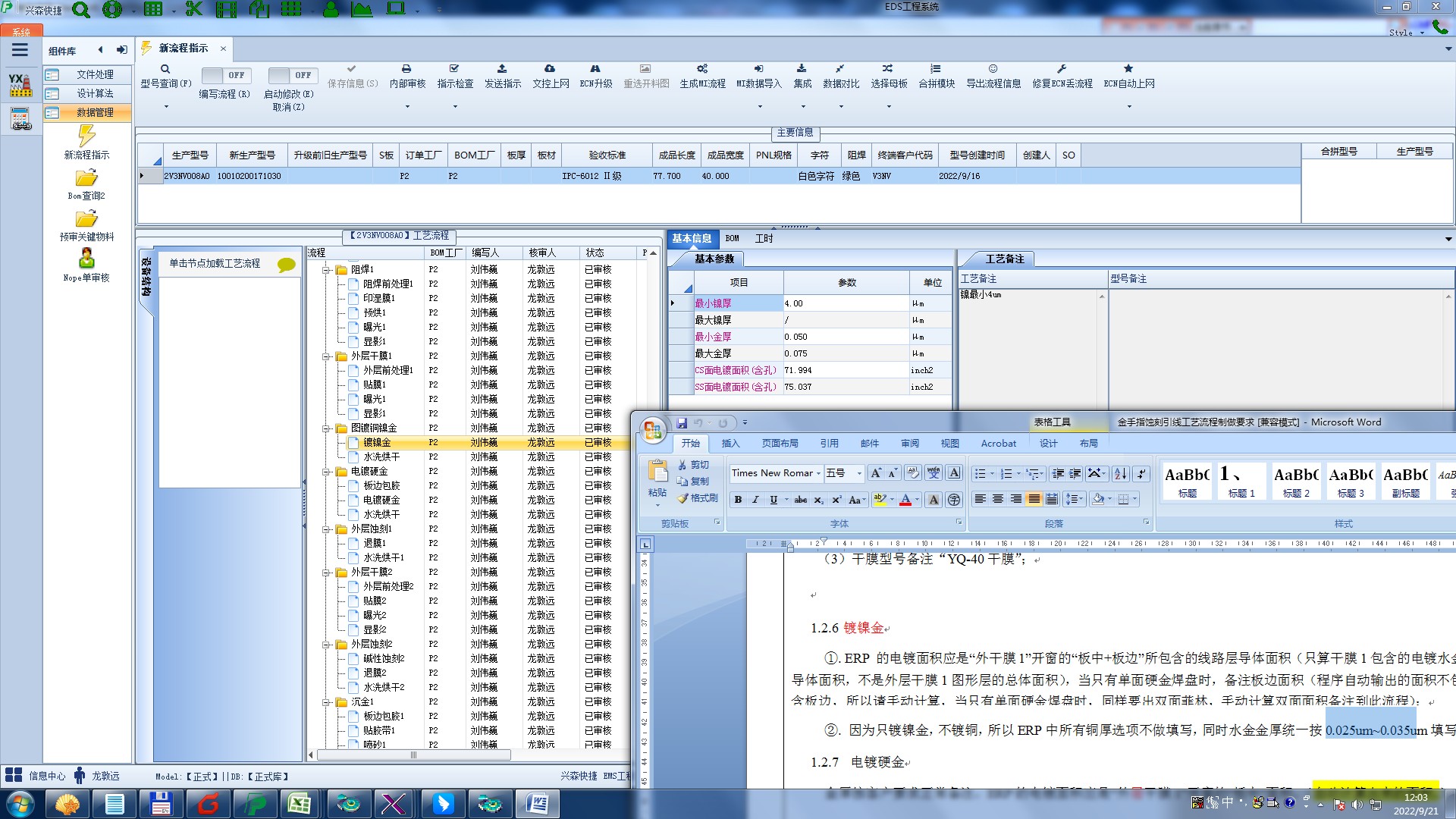Collapse the 外层干膜1 tree node
The height and width of the screenshot is (819, 1456).
coord(326,356)
